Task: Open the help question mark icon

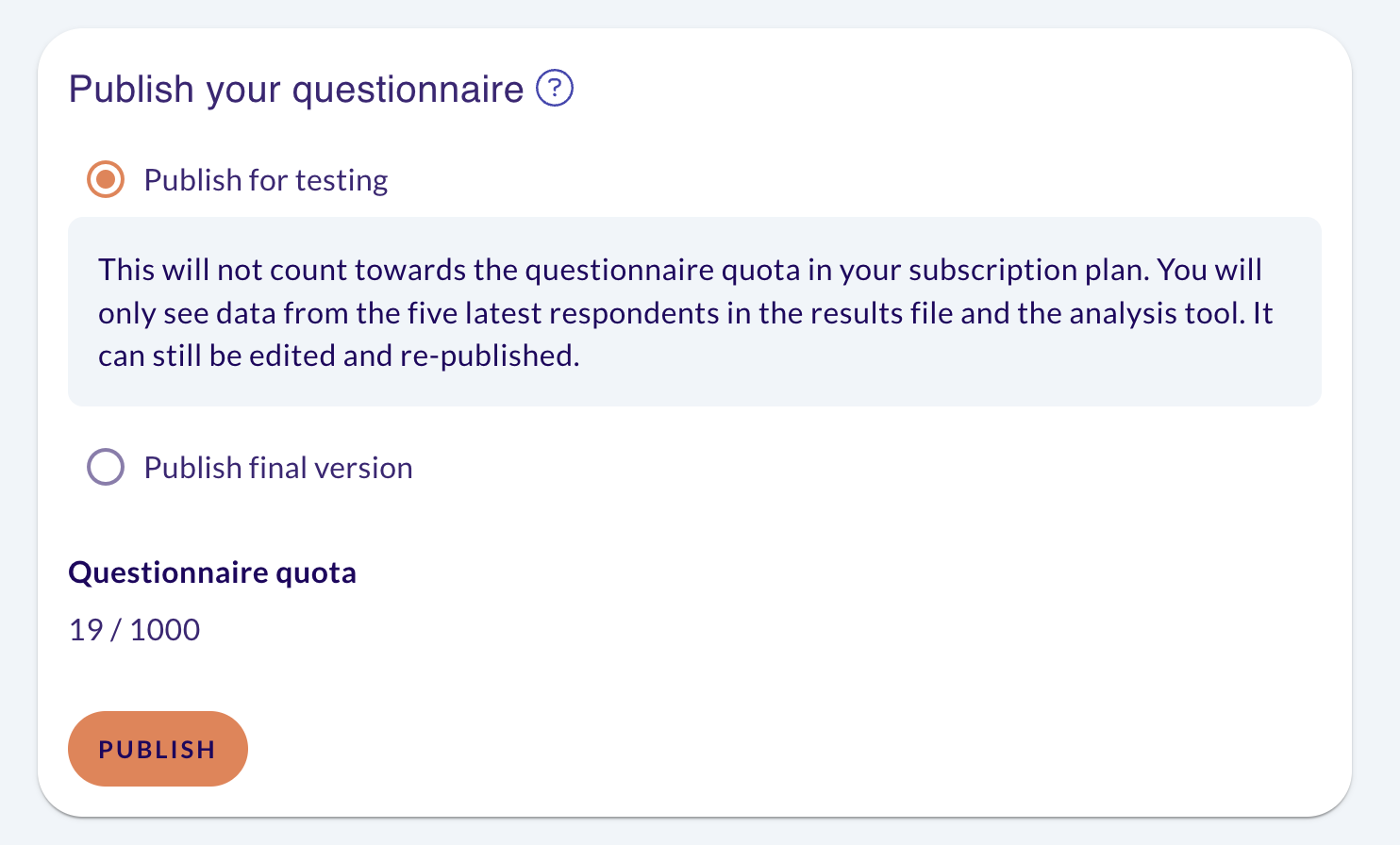Action: tap(555, 89)
